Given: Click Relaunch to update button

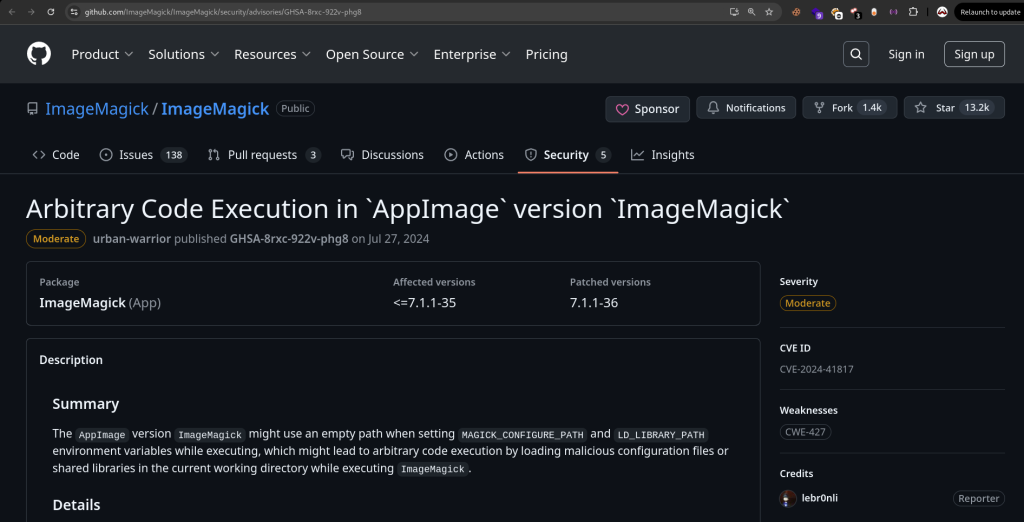Looking at the screenshot, I should (990, 12).
